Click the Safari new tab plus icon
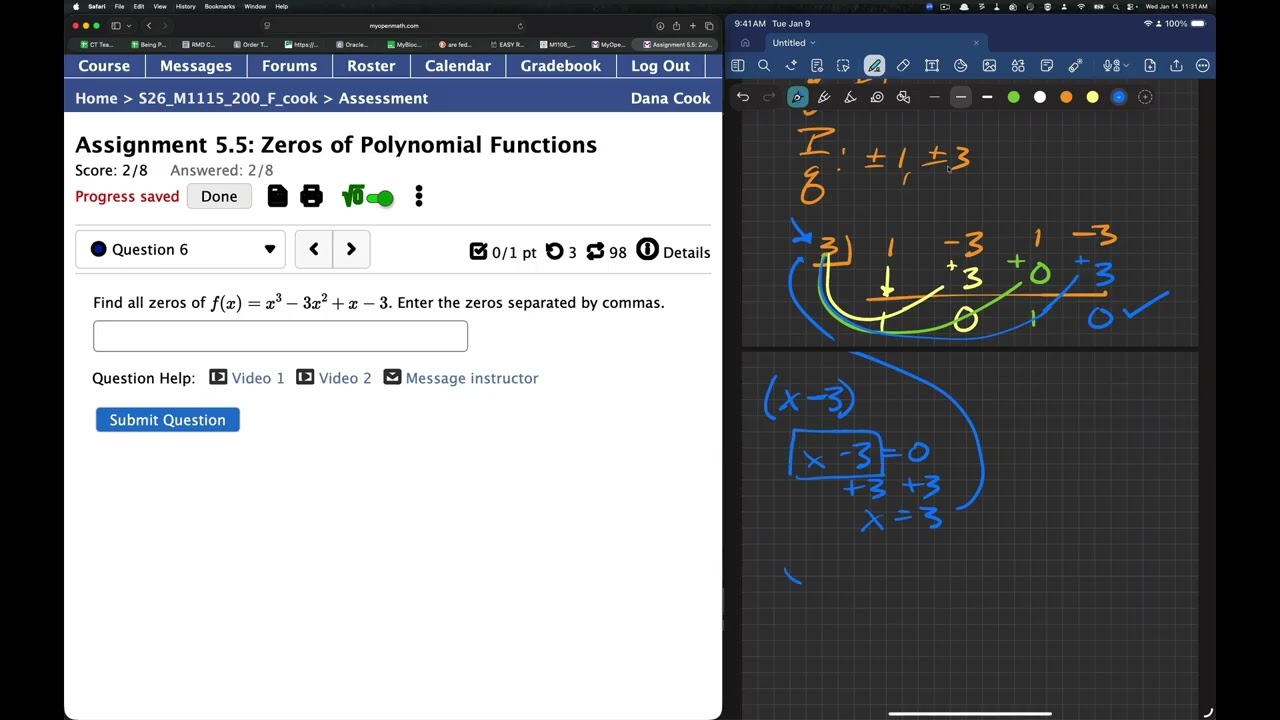The width and height of the screenshot is (1280, 720). (x=692, y=26)
